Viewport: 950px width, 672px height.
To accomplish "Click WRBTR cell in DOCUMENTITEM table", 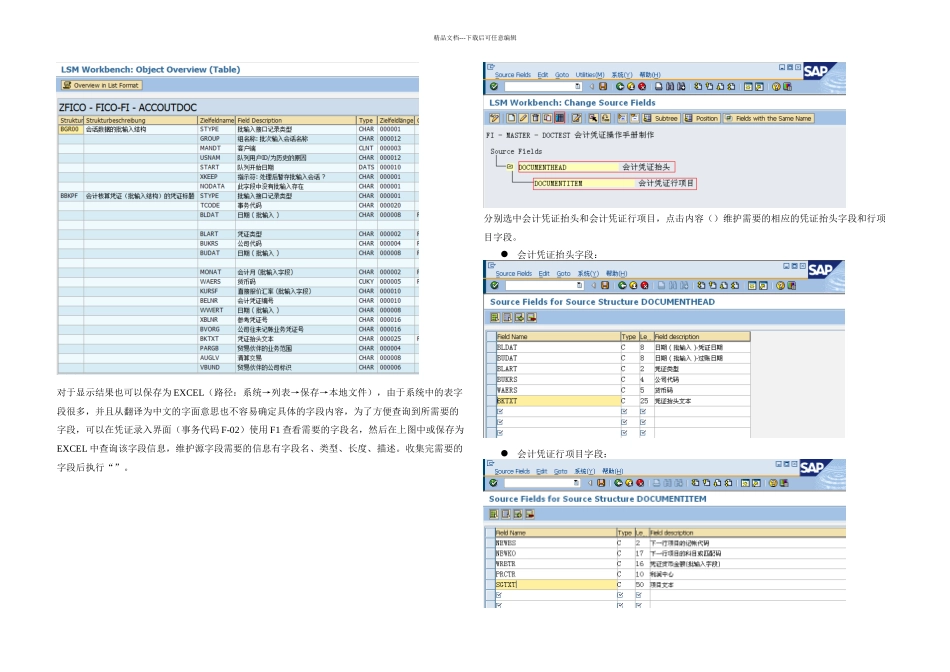I will 555,564.
